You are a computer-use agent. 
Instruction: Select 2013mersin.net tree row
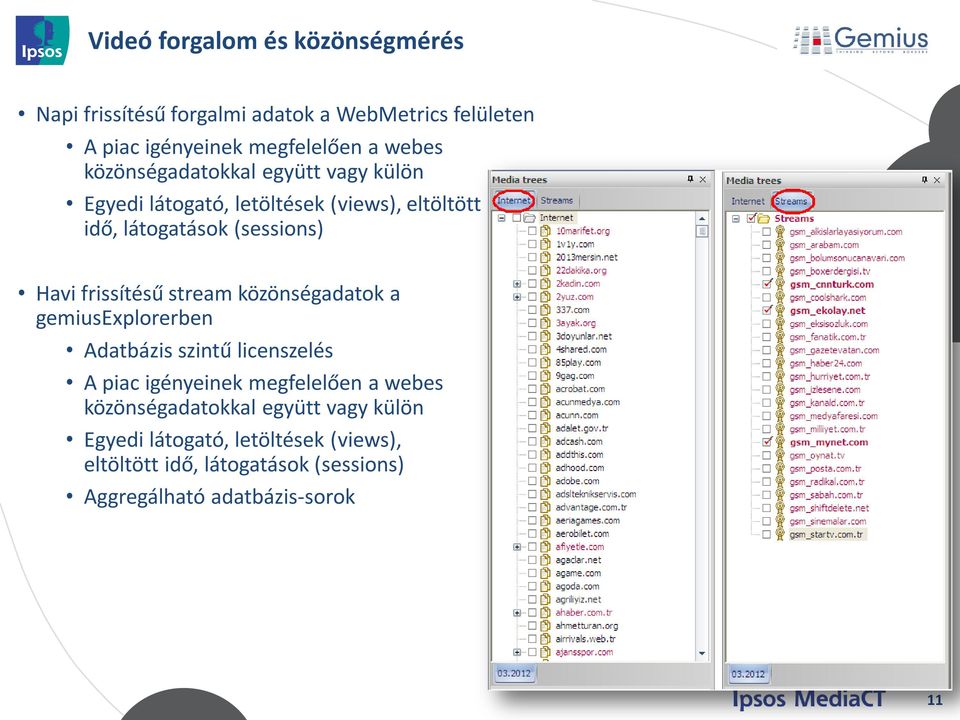click(587, 257)
